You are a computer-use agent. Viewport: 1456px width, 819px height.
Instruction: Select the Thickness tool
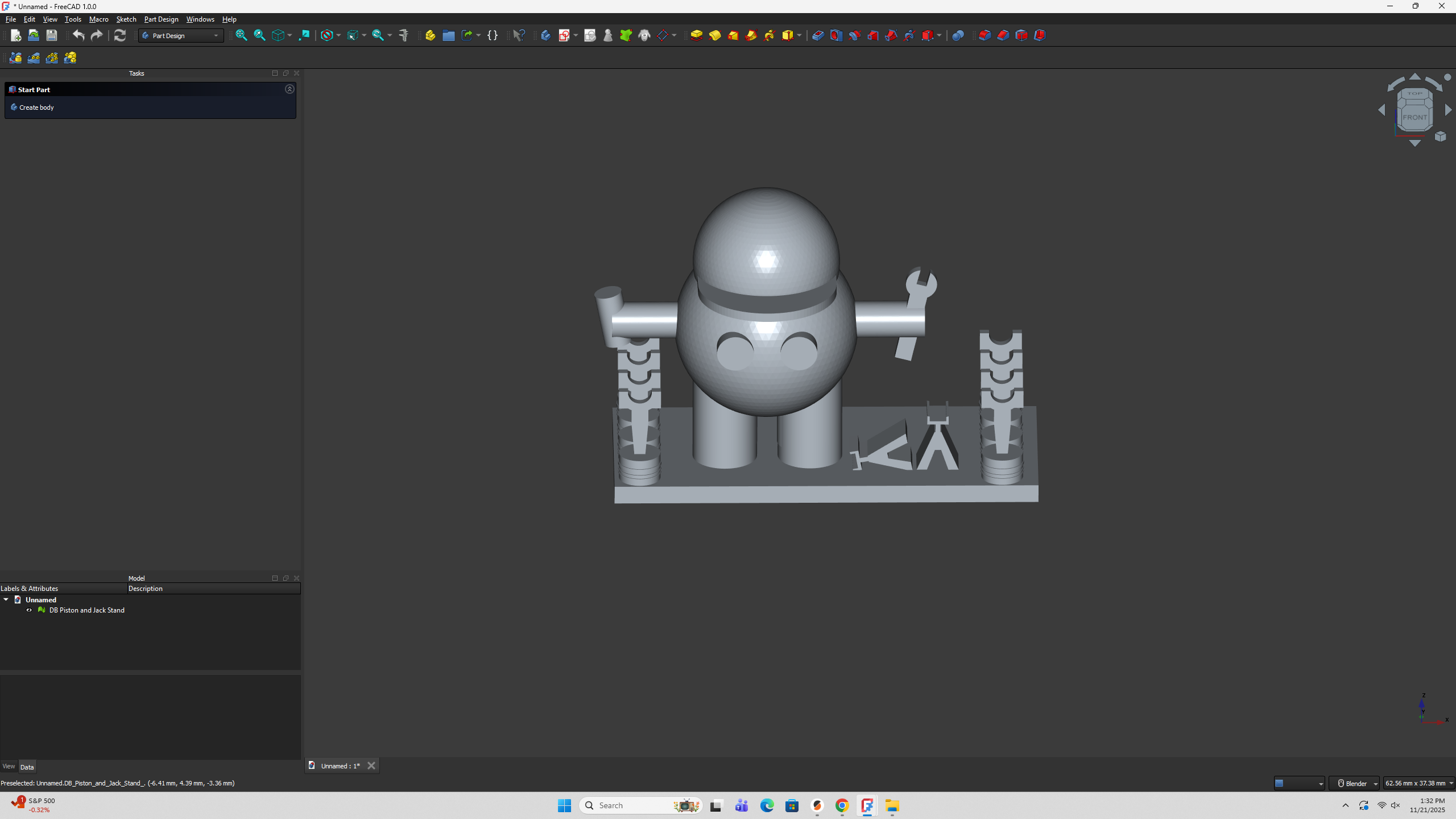tap(1040, 35)
